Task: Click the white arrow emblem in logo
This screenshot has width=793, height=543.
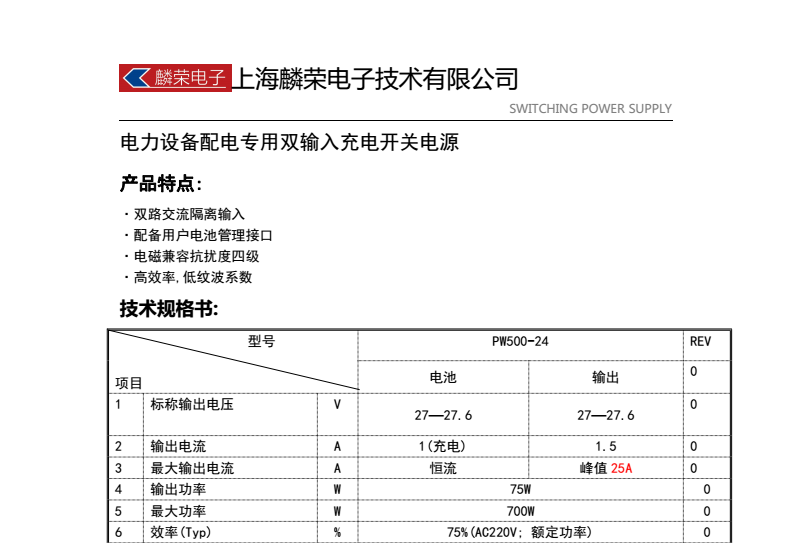Action: point(137,78)
